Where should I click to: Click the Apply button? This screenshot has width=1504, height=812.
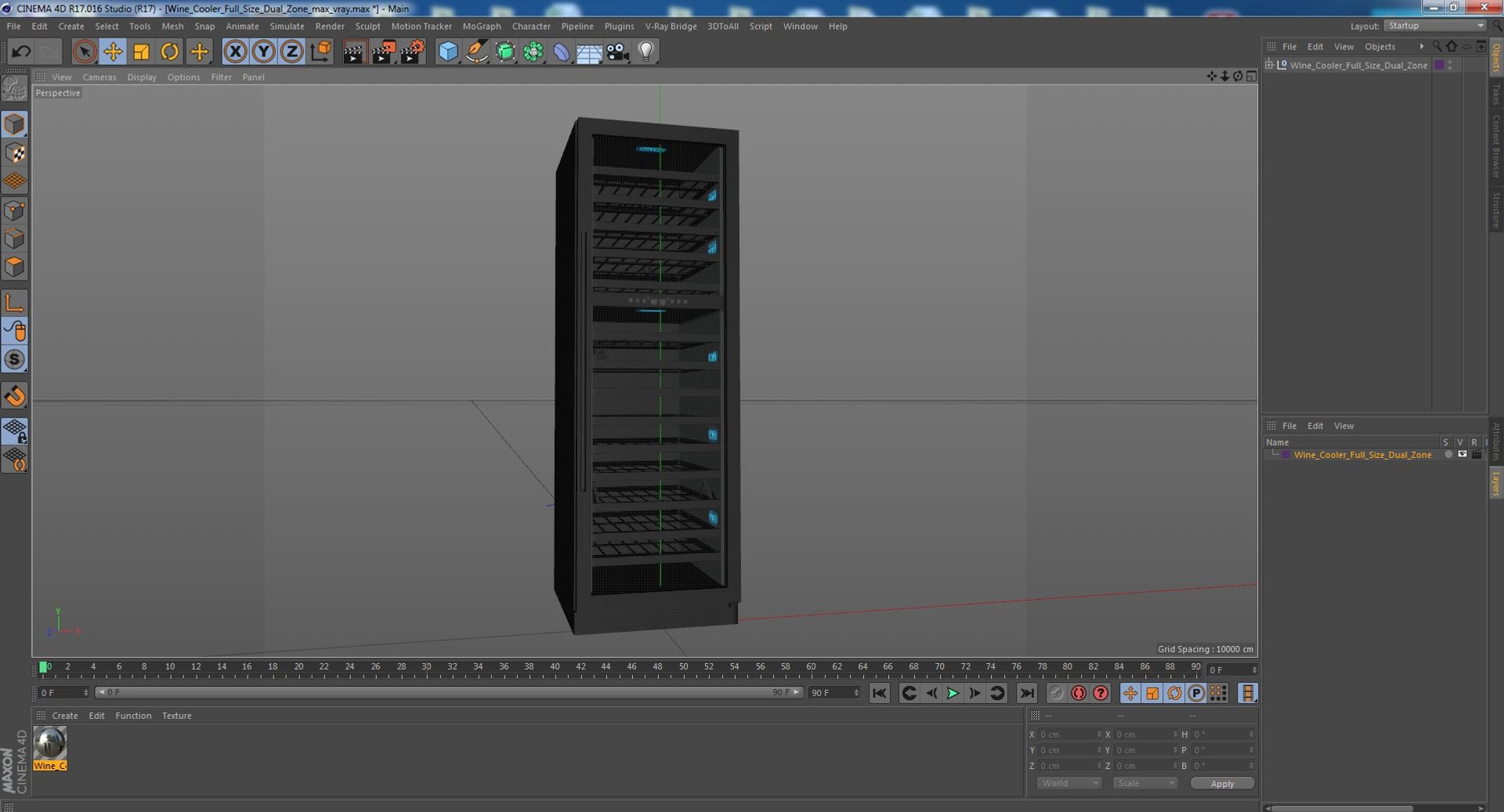pos(1222,783)
